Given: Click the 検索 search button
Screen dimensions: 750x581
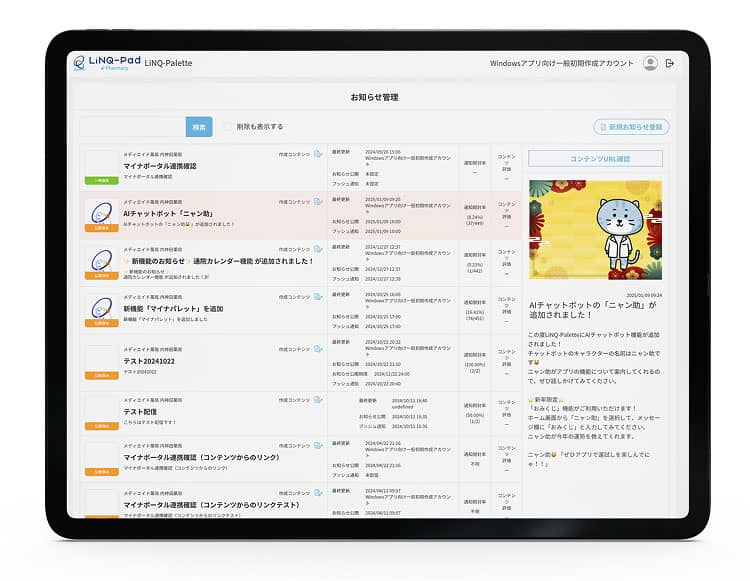Looking at the screenshot, I should [199, 127].
